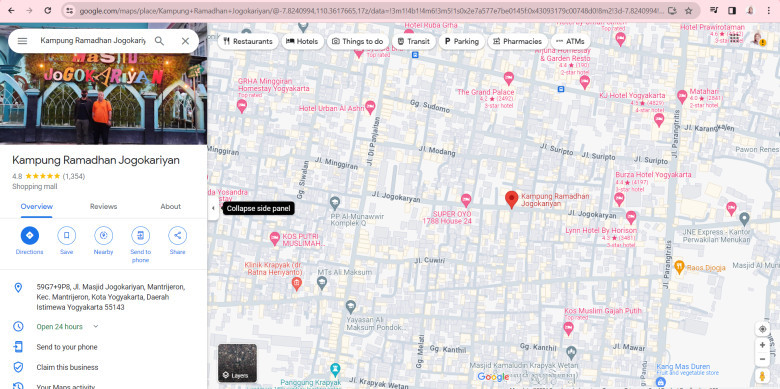Open Chrome three-dot menu
780x389 pixels.
tap(768, 10)
